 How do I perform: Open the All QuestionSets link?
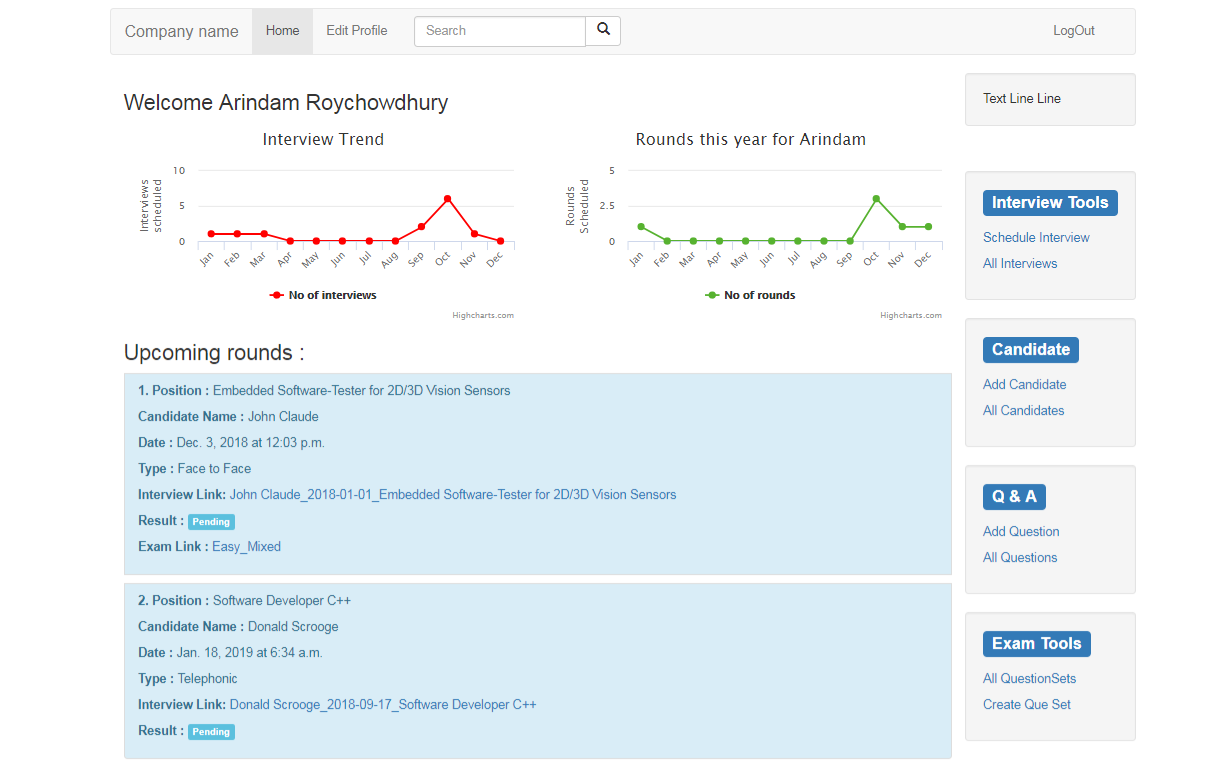click(1029, 679)
